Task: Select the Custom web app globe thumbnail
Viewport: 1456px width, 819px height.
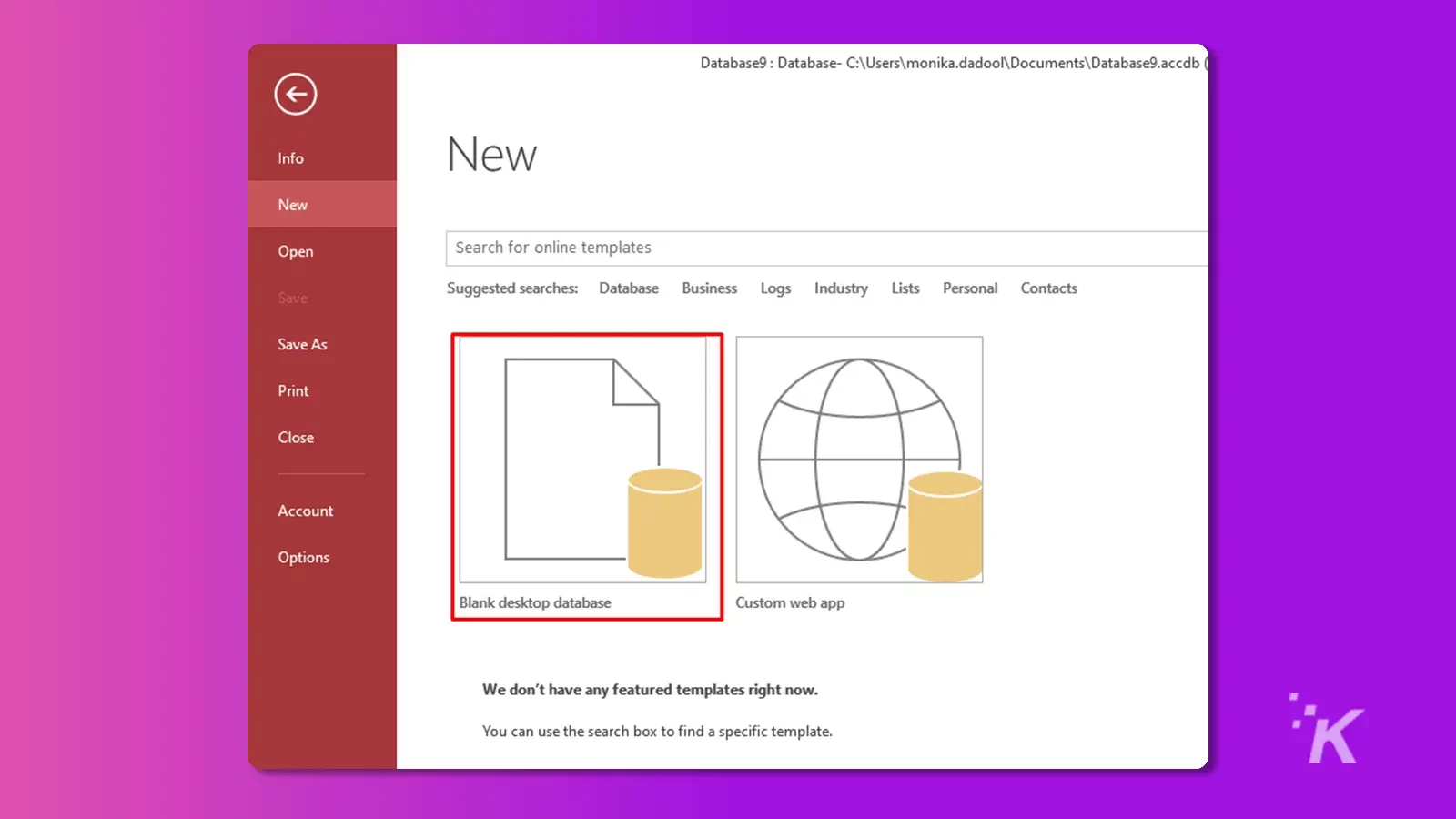Action: pyautogui.click(x=859, y=460)
